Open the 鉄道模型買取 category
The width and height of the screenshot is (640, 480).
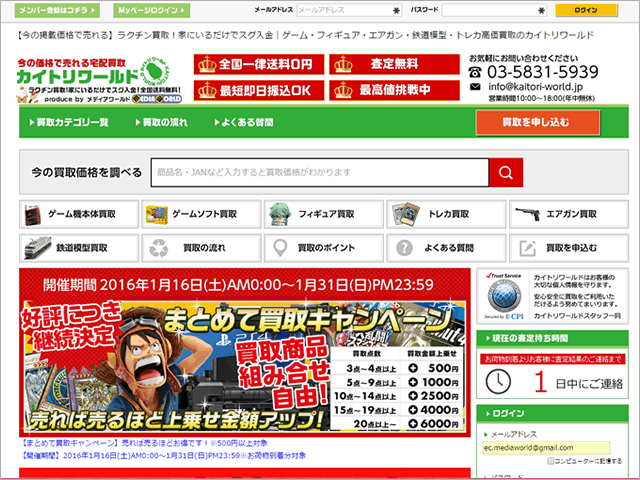pyautogui.click(x=79, y=248)
